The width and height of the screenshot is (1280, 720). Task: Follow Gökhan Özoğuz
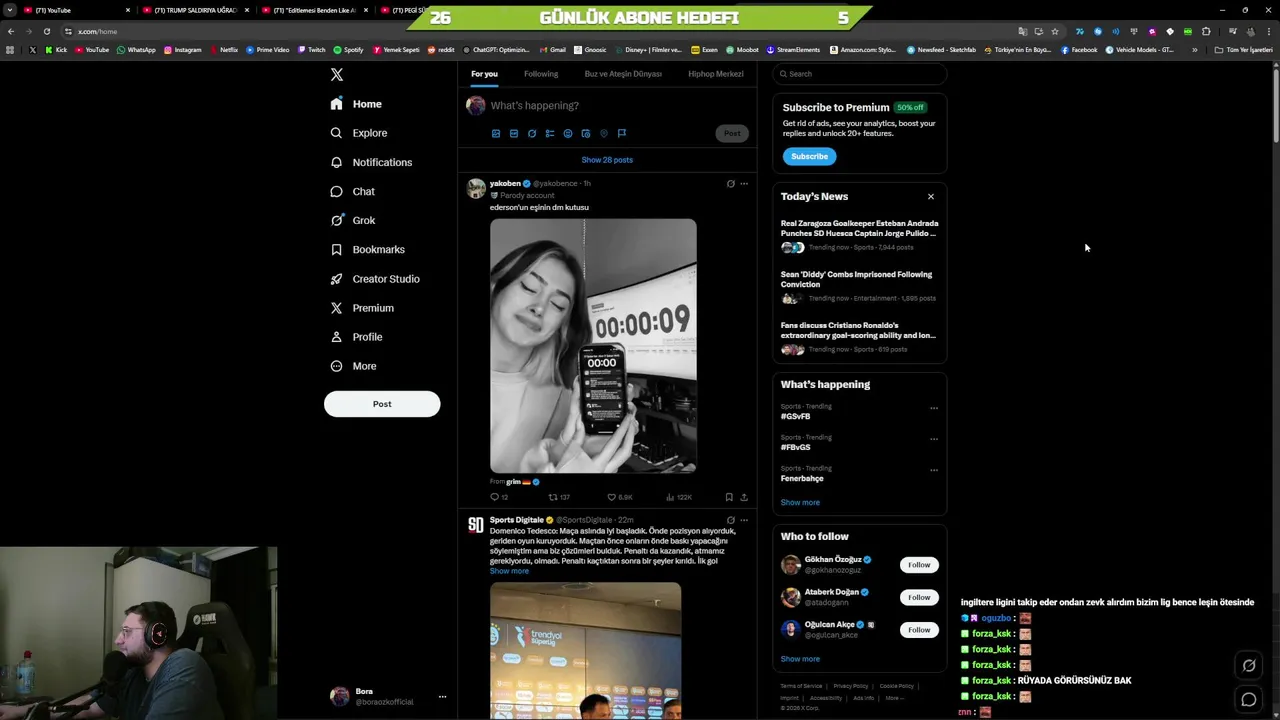tap(919, 565)
